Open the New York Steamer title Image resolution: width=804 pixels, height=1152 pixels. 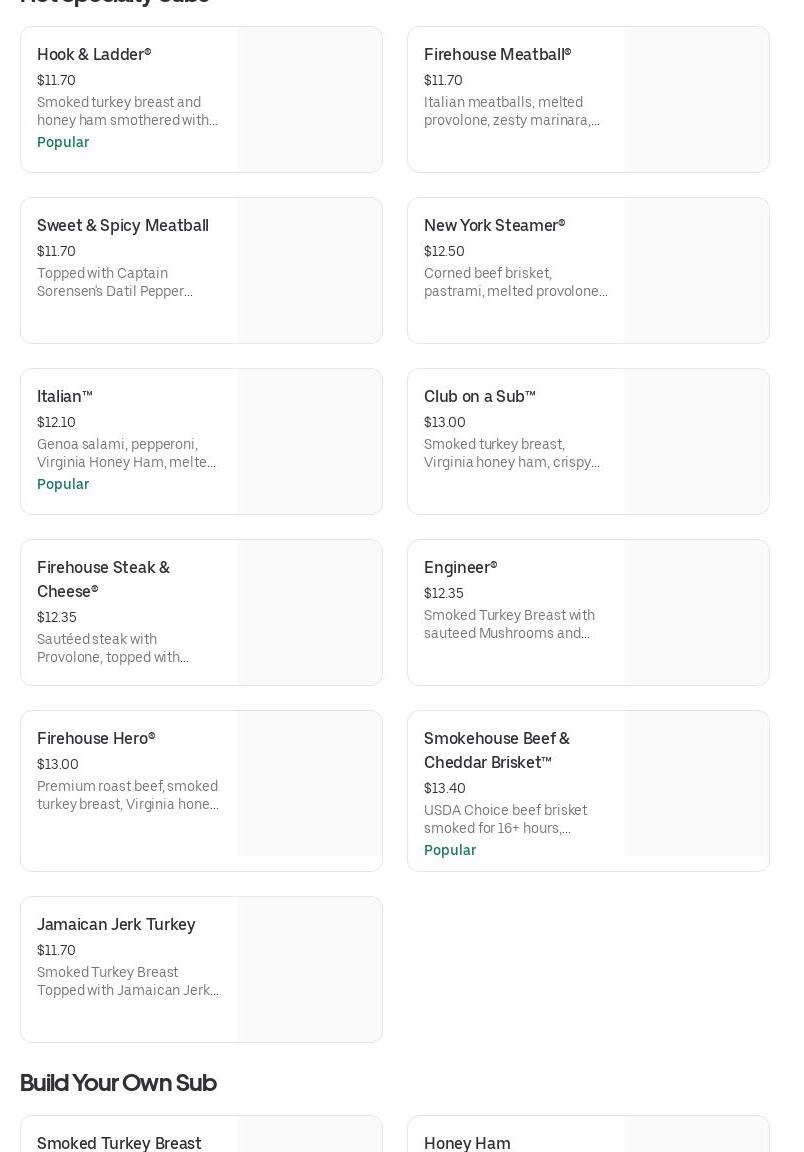point(494,226)
